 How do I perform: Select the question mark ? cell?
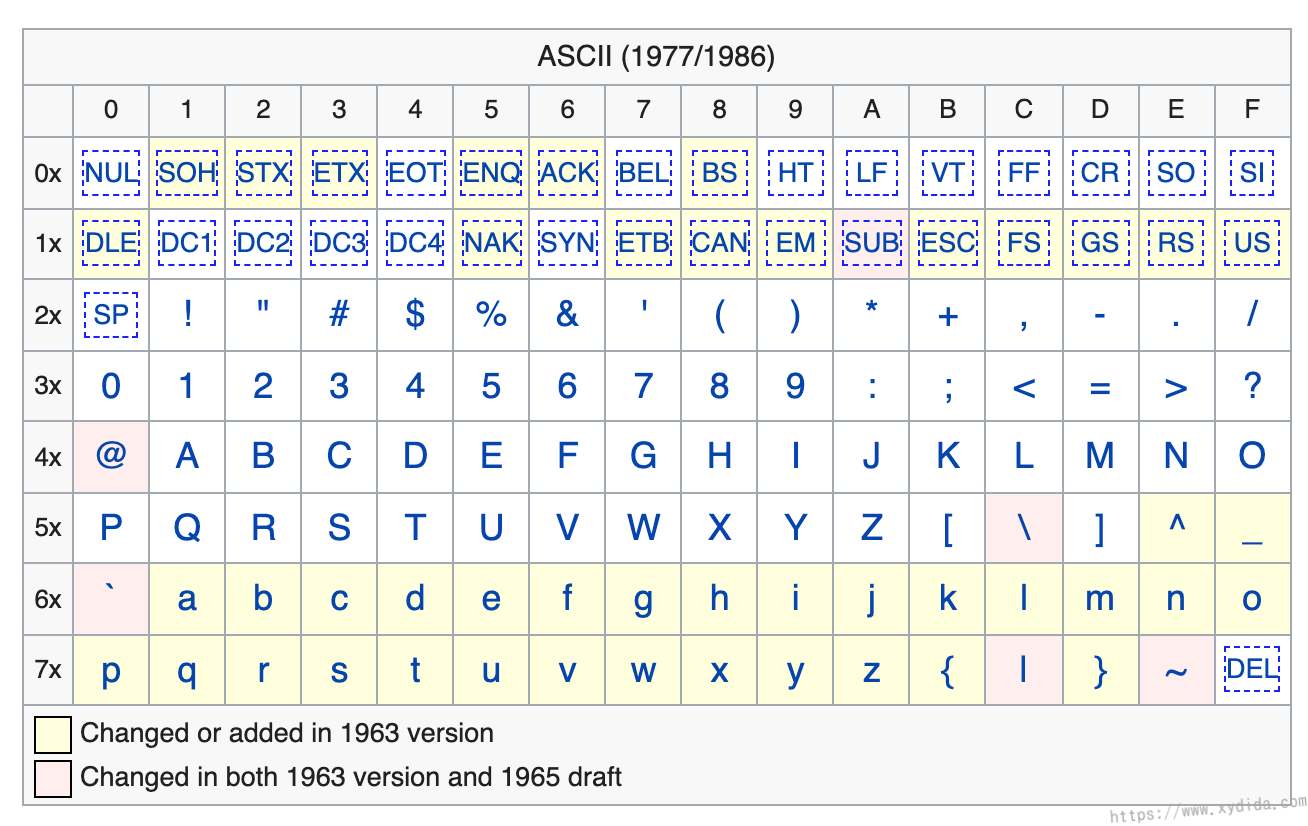click(1252, 386)
